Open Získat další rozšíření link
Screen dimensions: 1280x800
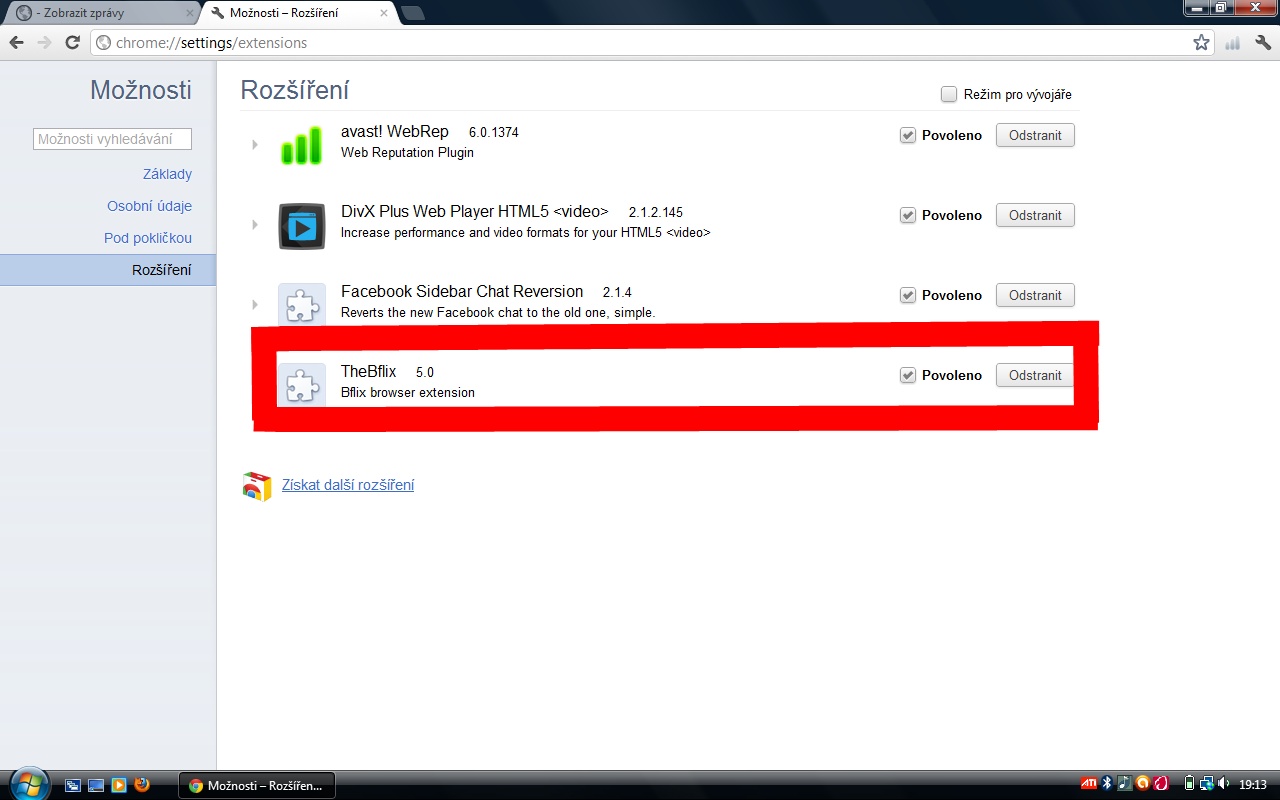pos(348,485)
